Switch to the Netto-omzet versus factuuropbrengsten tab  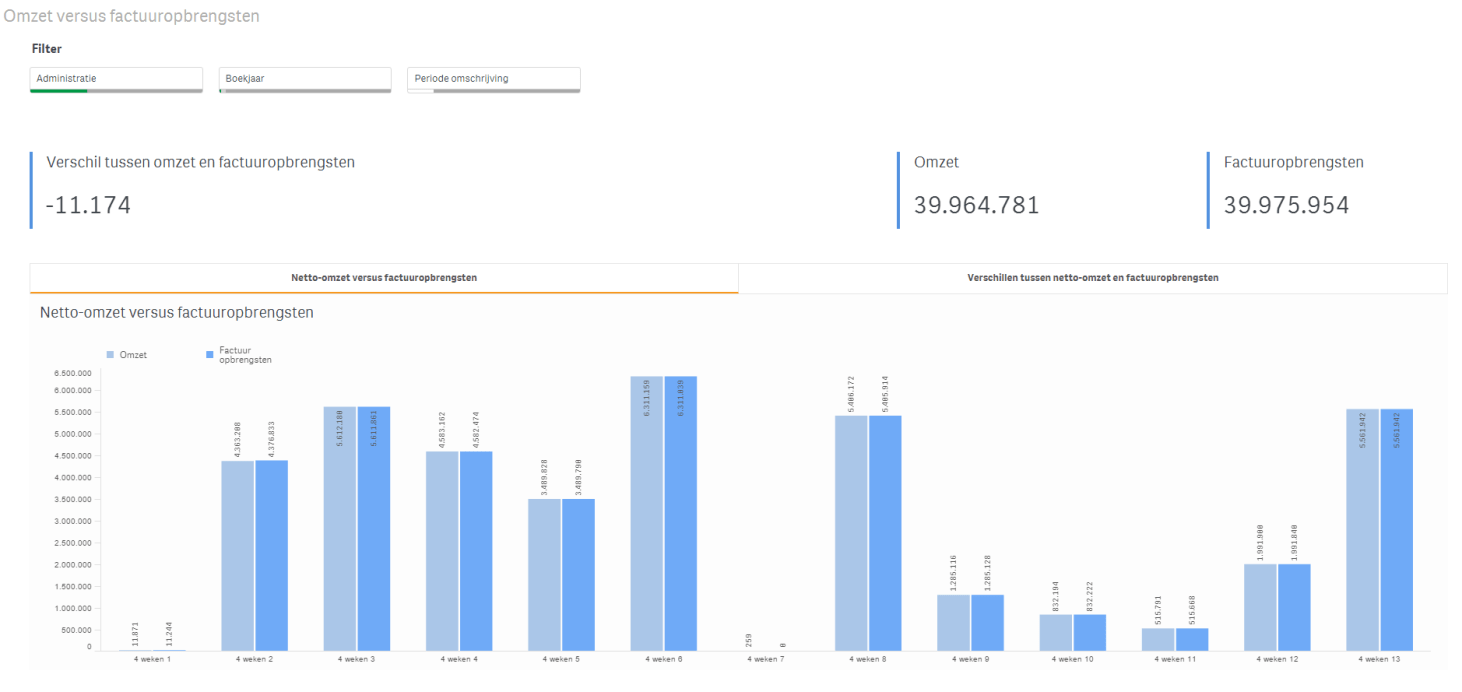pyautogui.click(x=384, y=278)
